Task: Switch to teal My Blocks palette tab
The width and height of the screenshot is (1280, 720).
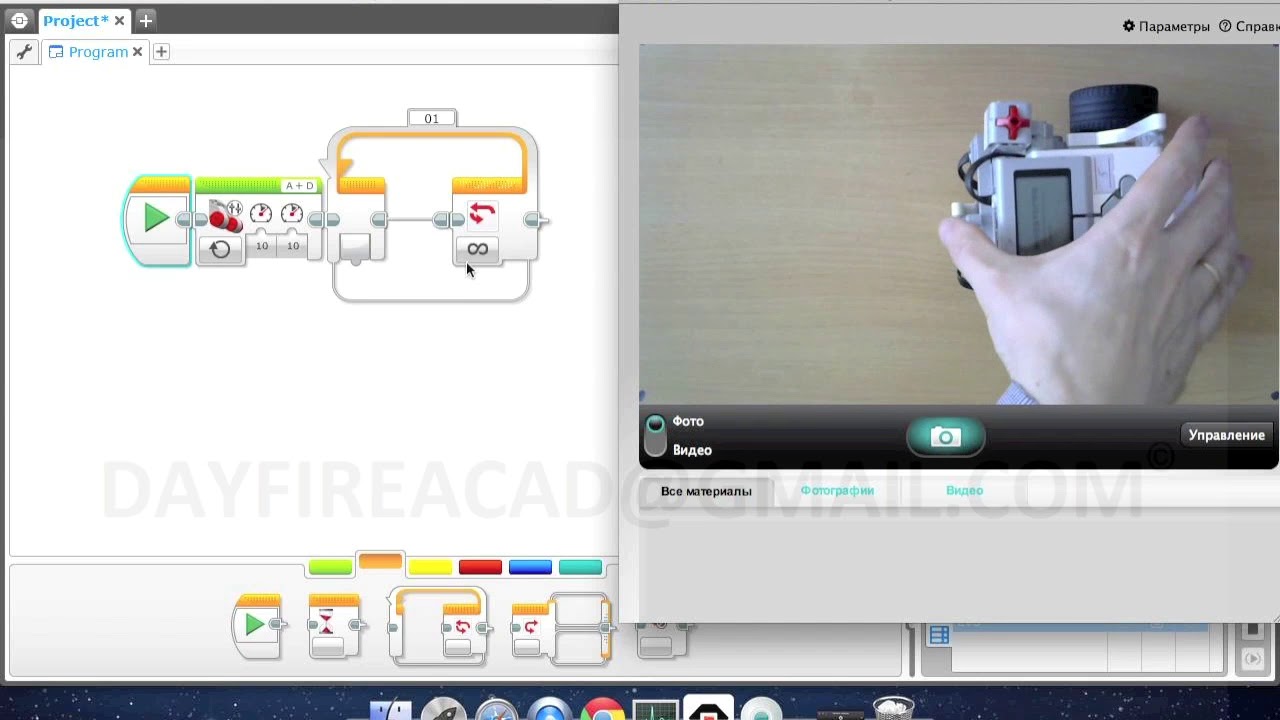Action: click(580, 567)
